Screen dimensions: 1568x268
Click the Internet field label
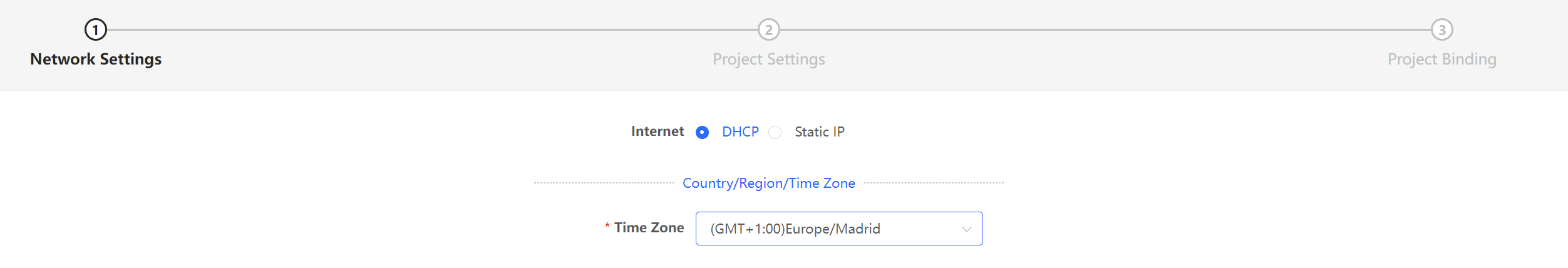pyautogui.click(x=658, y=131)
